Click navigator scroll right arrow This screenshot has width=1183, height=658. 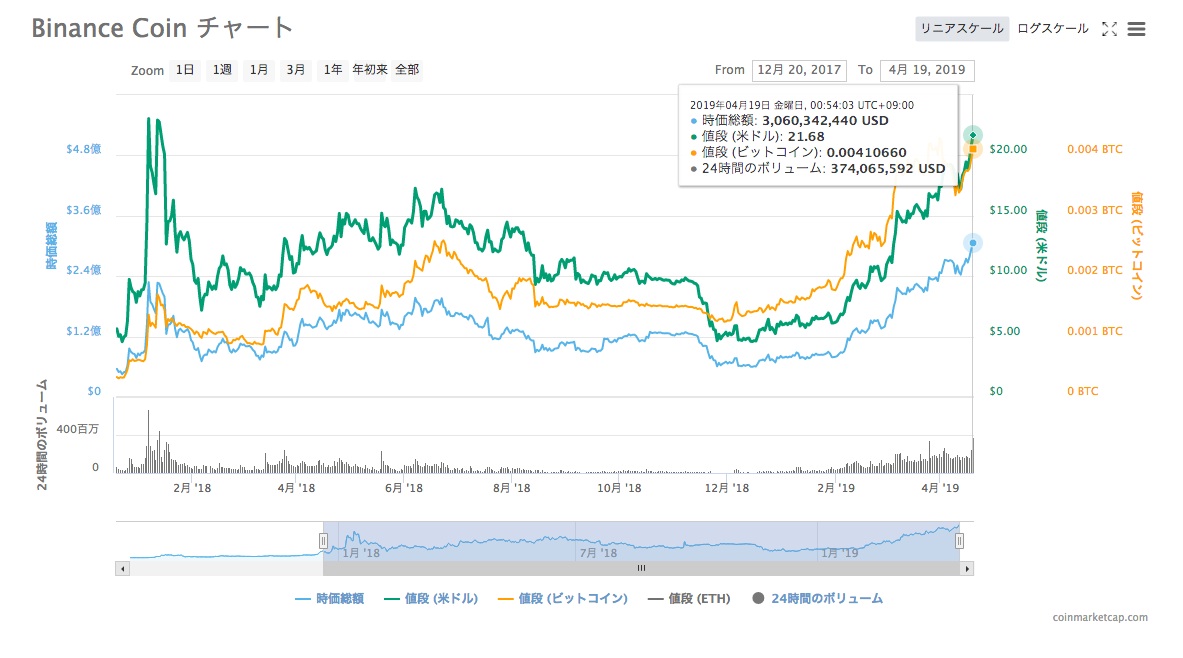click(x=966, y=568)
